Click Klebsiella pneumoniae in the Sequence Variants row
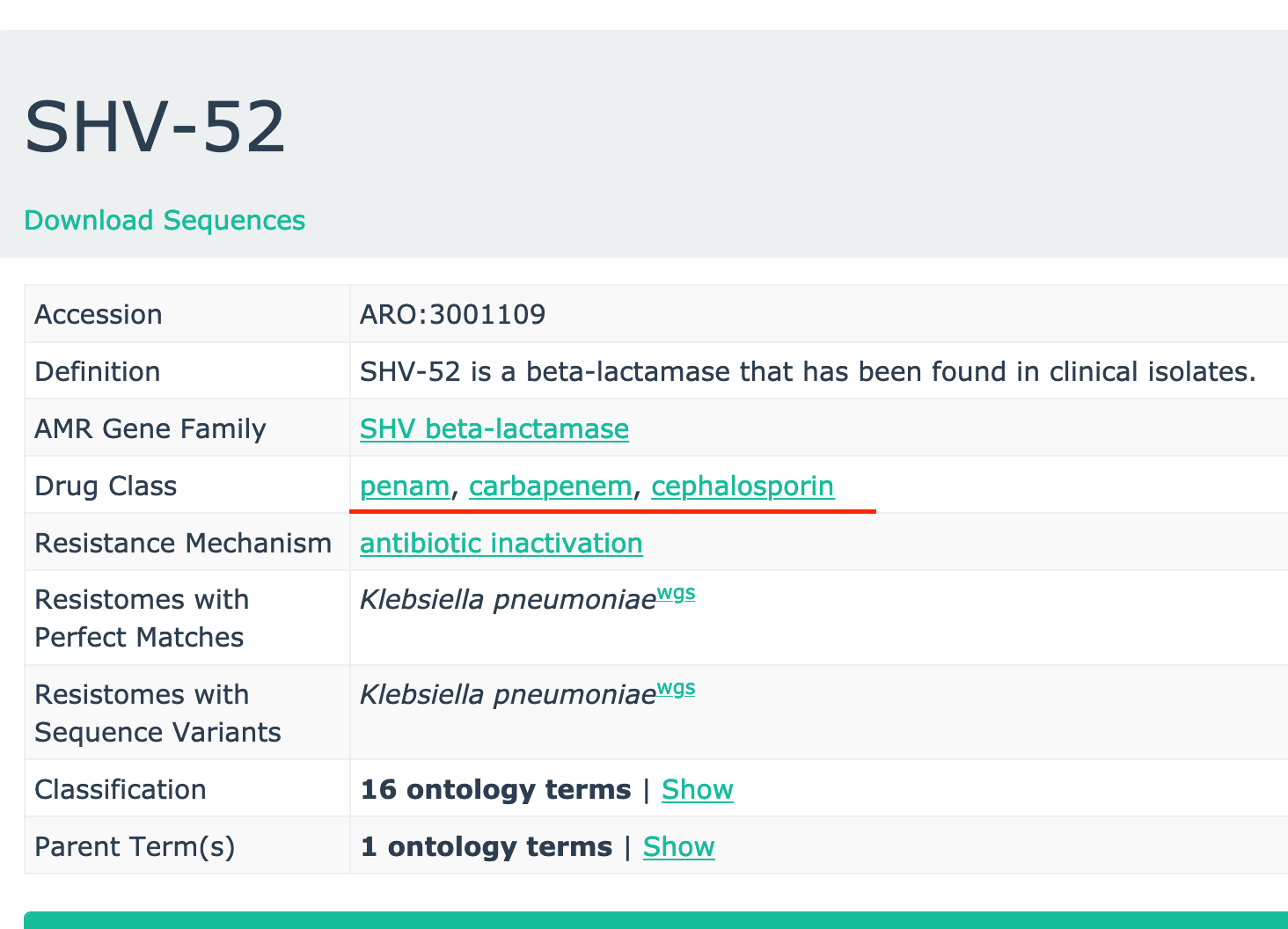Image resolution: width=1288 pixels, height=929 pixels. pos(508,695)
